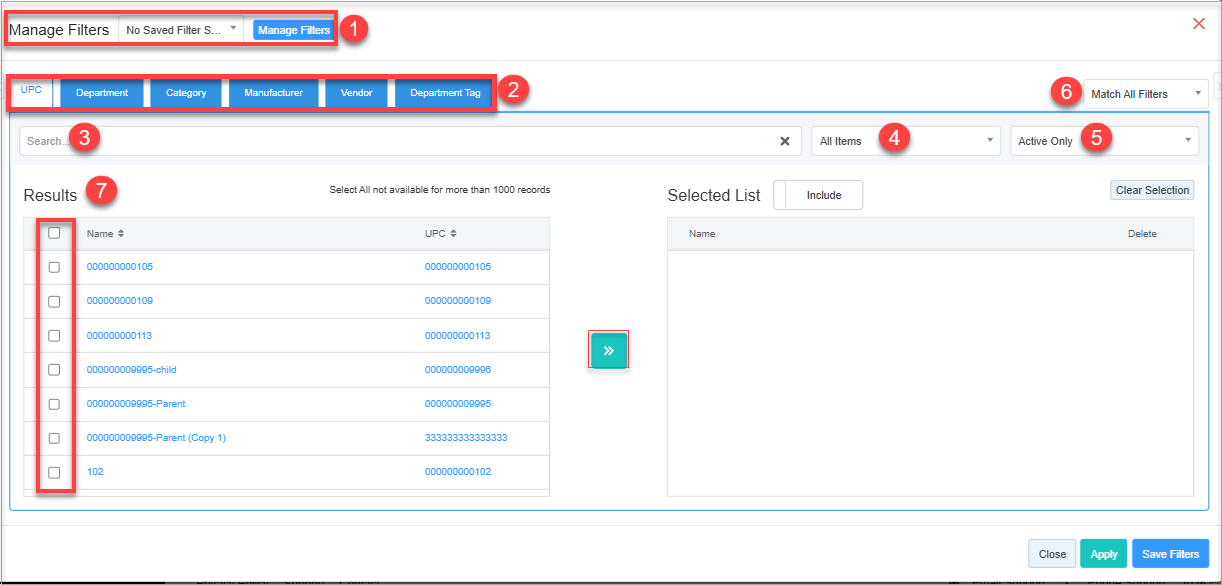Select the Department Tag tab
Image resolution: width=1222 pixels, height=585 pixels.
(x=445, y=93)
